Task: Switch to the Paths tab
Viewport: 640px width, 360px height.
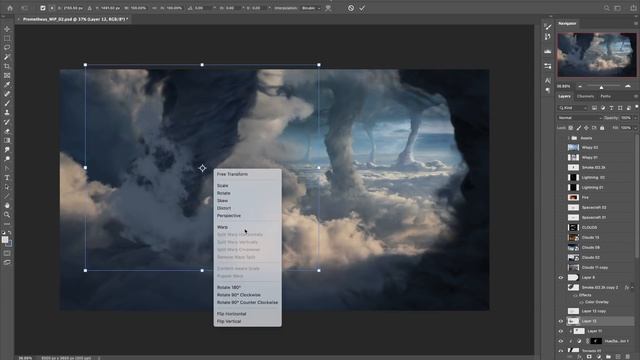Action: (x=606, y=96)
